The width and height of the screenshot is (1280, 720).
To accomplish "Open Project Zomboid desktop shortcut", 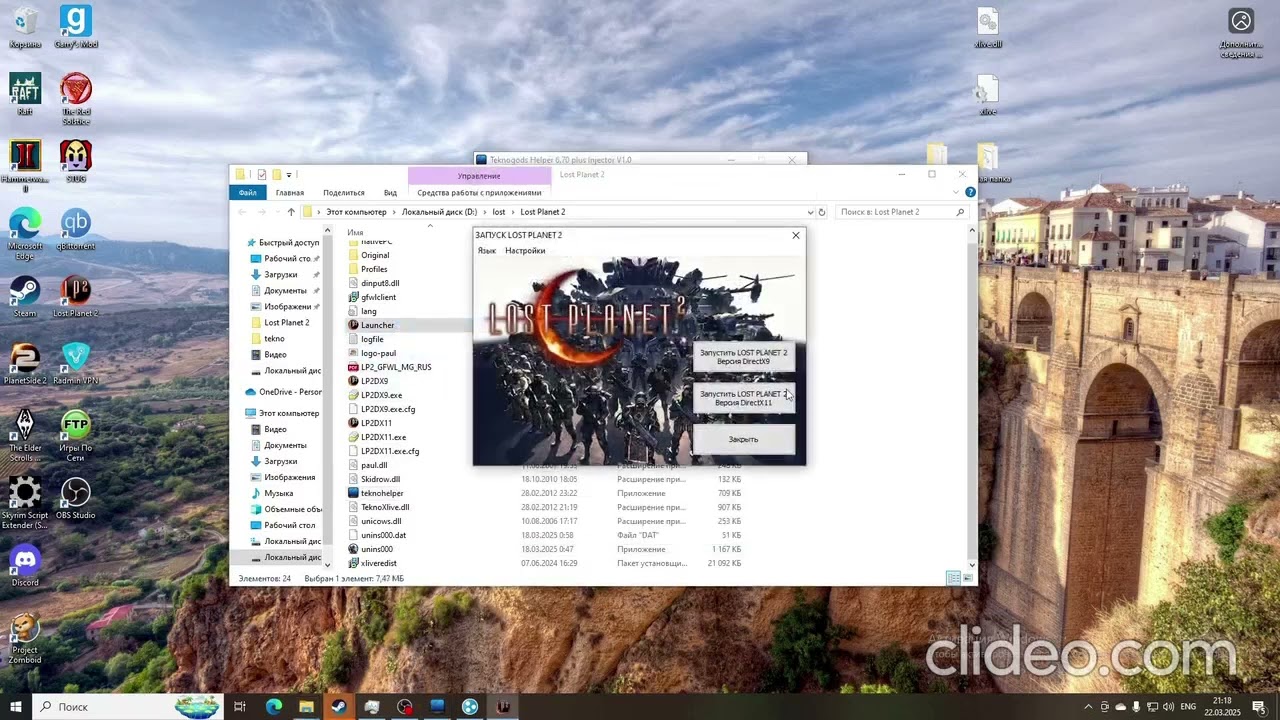I will (25, 638).
